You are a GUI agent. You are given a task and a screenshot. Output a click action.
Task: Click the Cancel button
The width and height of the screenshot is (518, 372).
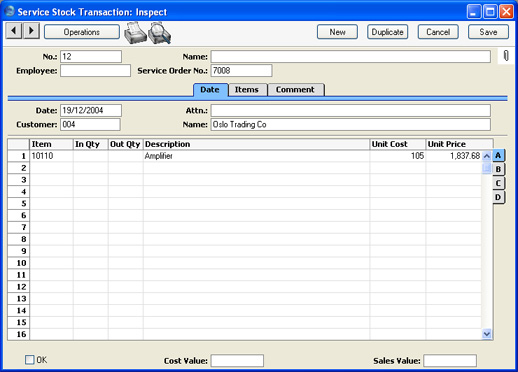pos(438,32)
